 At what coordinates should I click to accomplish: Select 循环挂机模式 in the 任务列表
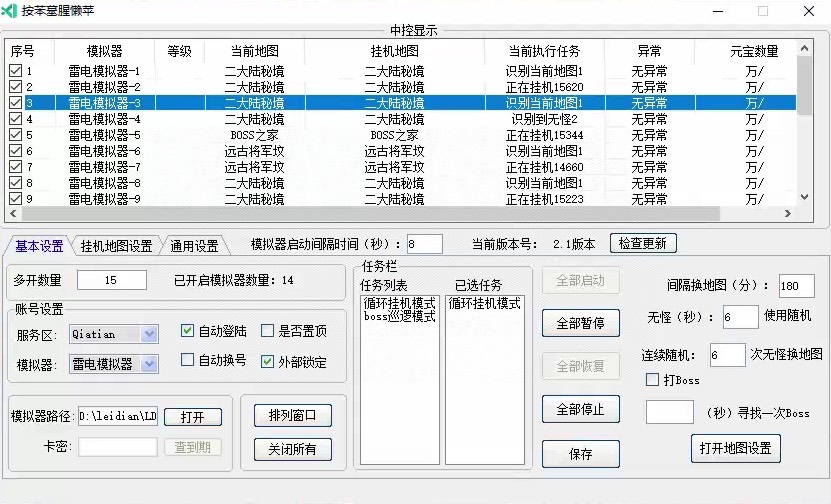[x=400, y=303]
